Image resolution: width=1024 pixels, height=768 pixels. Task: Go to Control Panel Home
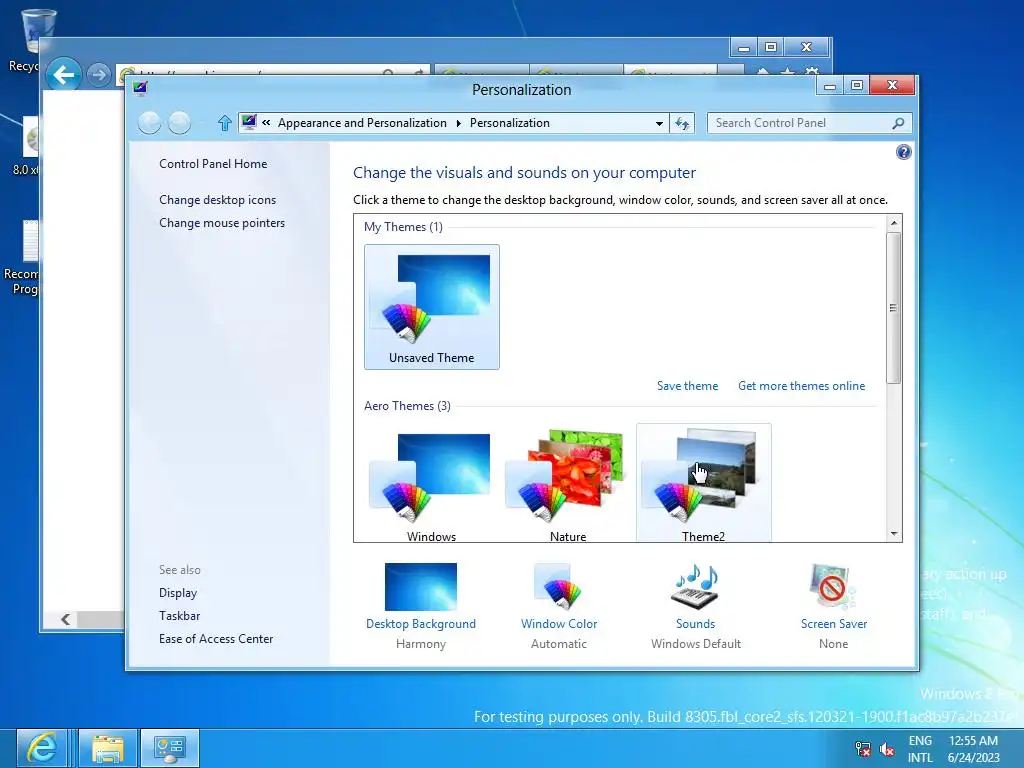213,164
